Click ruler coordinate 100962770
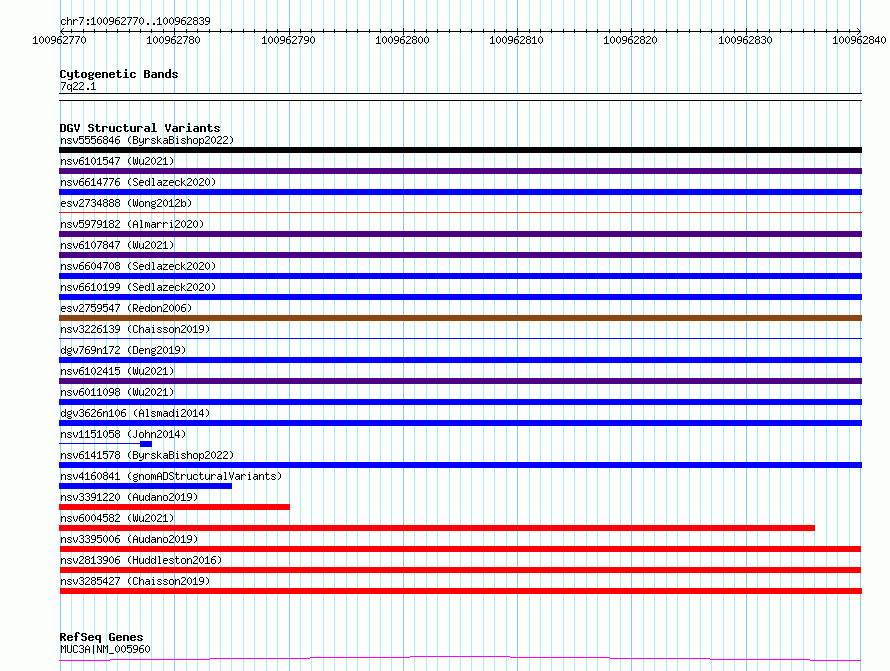This screenshot has height=671, width=890. pos(60,40)
